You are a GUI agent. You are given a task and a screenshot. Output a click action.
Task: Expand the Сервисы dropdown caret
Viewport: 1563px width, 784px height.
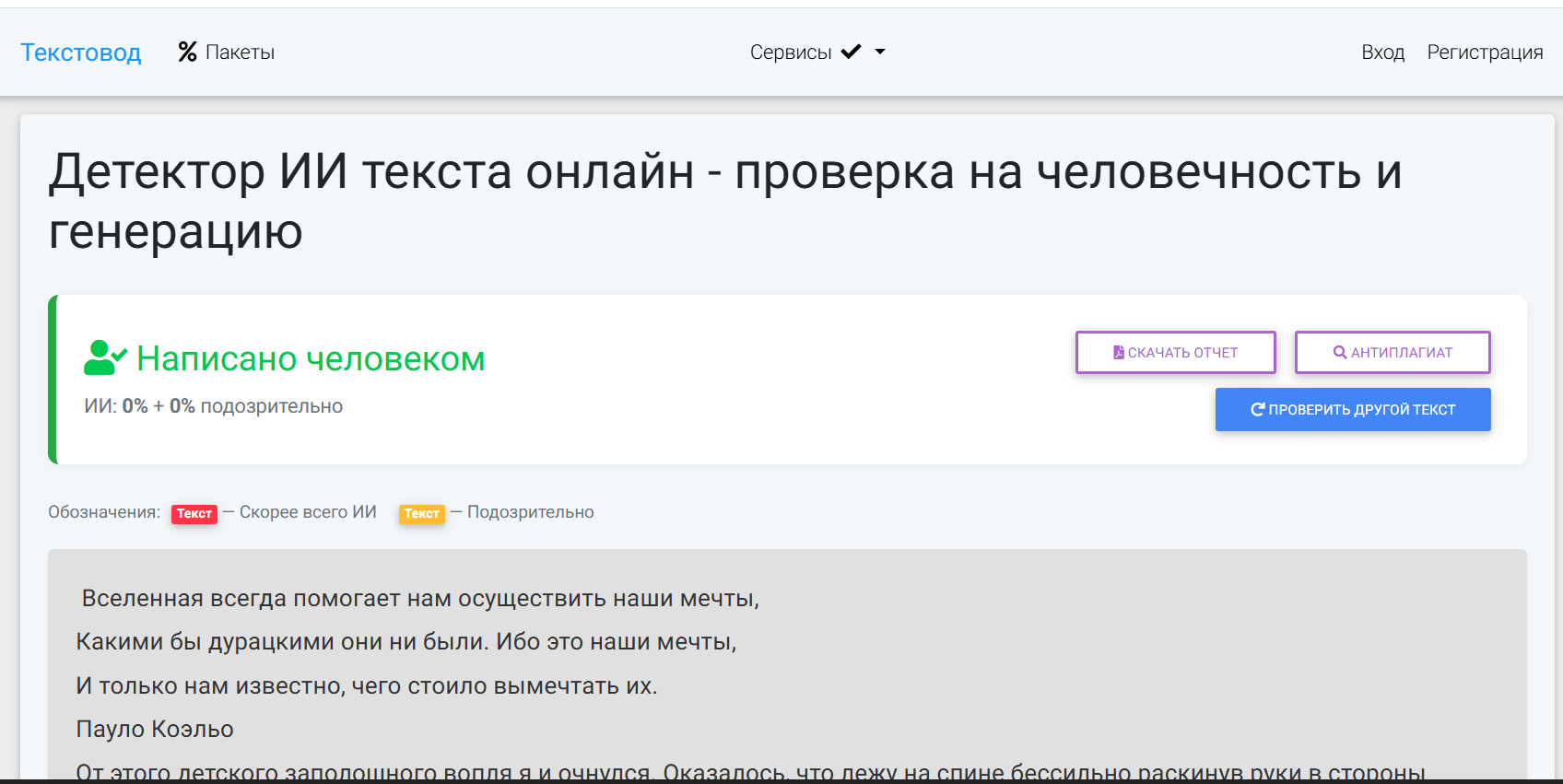pyautogui.click(x=880, y=53)
